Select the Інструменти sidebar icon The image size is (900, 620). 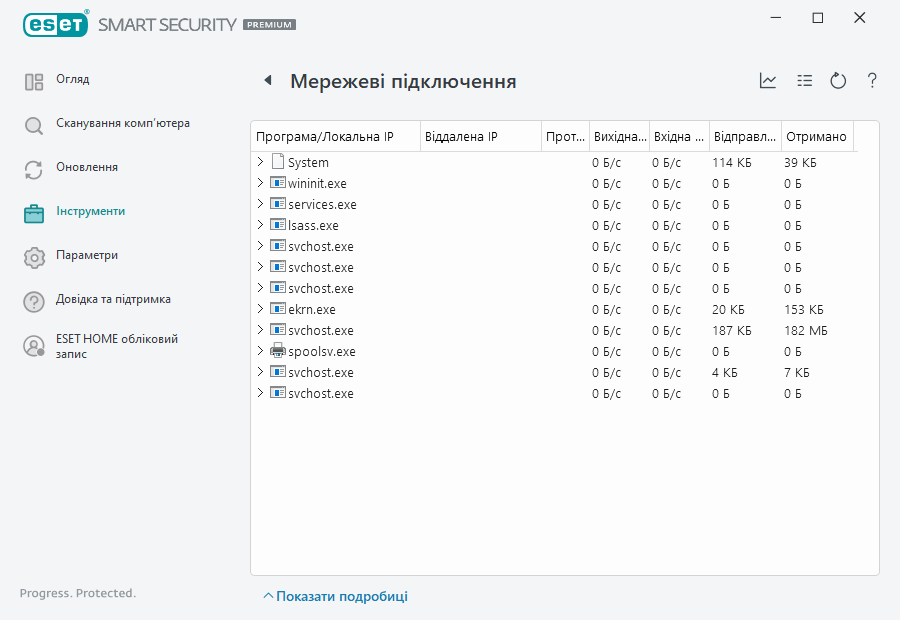(x=33, y=212)
